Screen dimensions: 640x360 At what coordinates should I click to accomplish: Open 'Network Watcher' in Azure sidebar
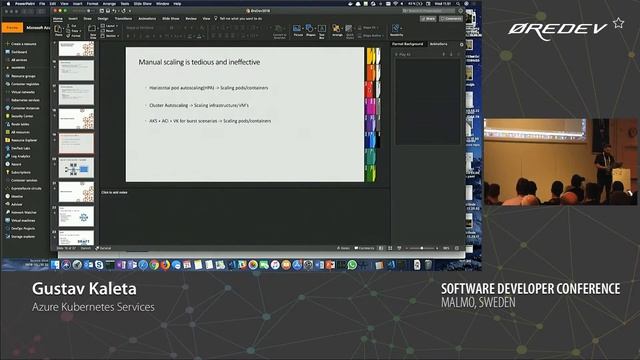21,212
